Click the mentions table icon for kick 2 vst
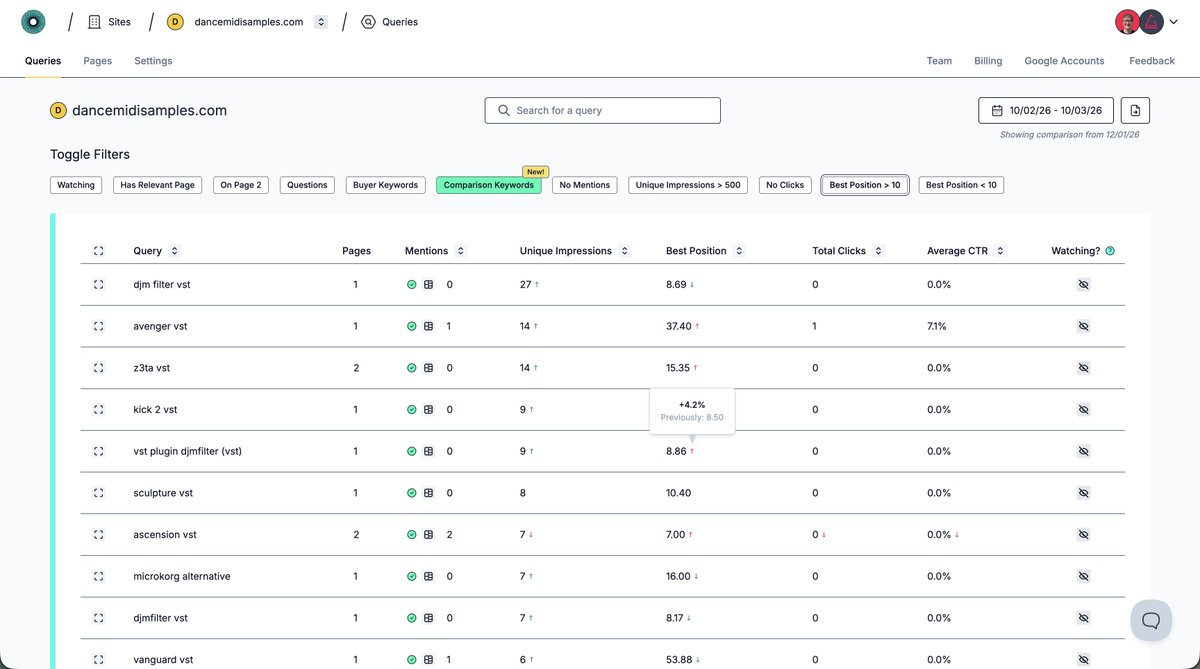Screen dimensions: 1200x669 [x=428, y=410]
